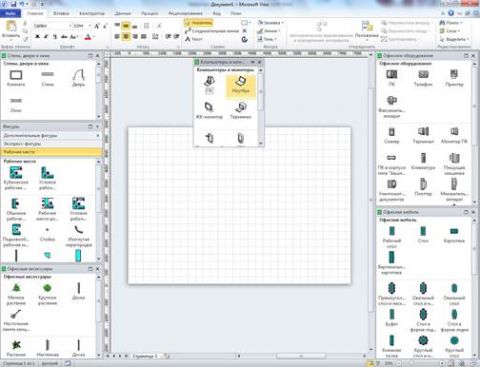Select the Text (Текст) tool button
This screenshot has width=480, height=367.
click(x=194, y=39)
